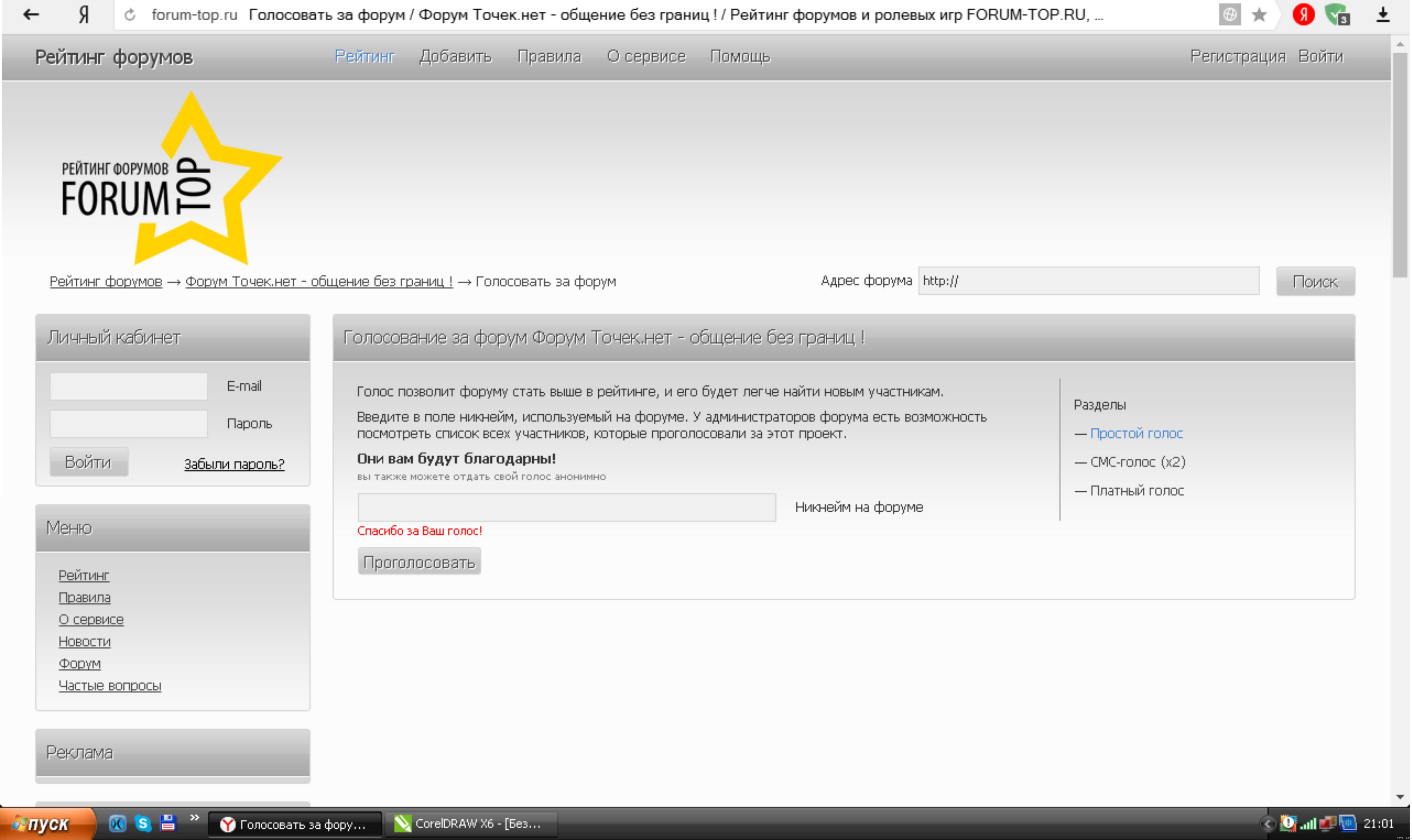Screen dimensions: 1412x840
Task: Focus the Никнейм на форуме input field
Action: tap(566, 507)
